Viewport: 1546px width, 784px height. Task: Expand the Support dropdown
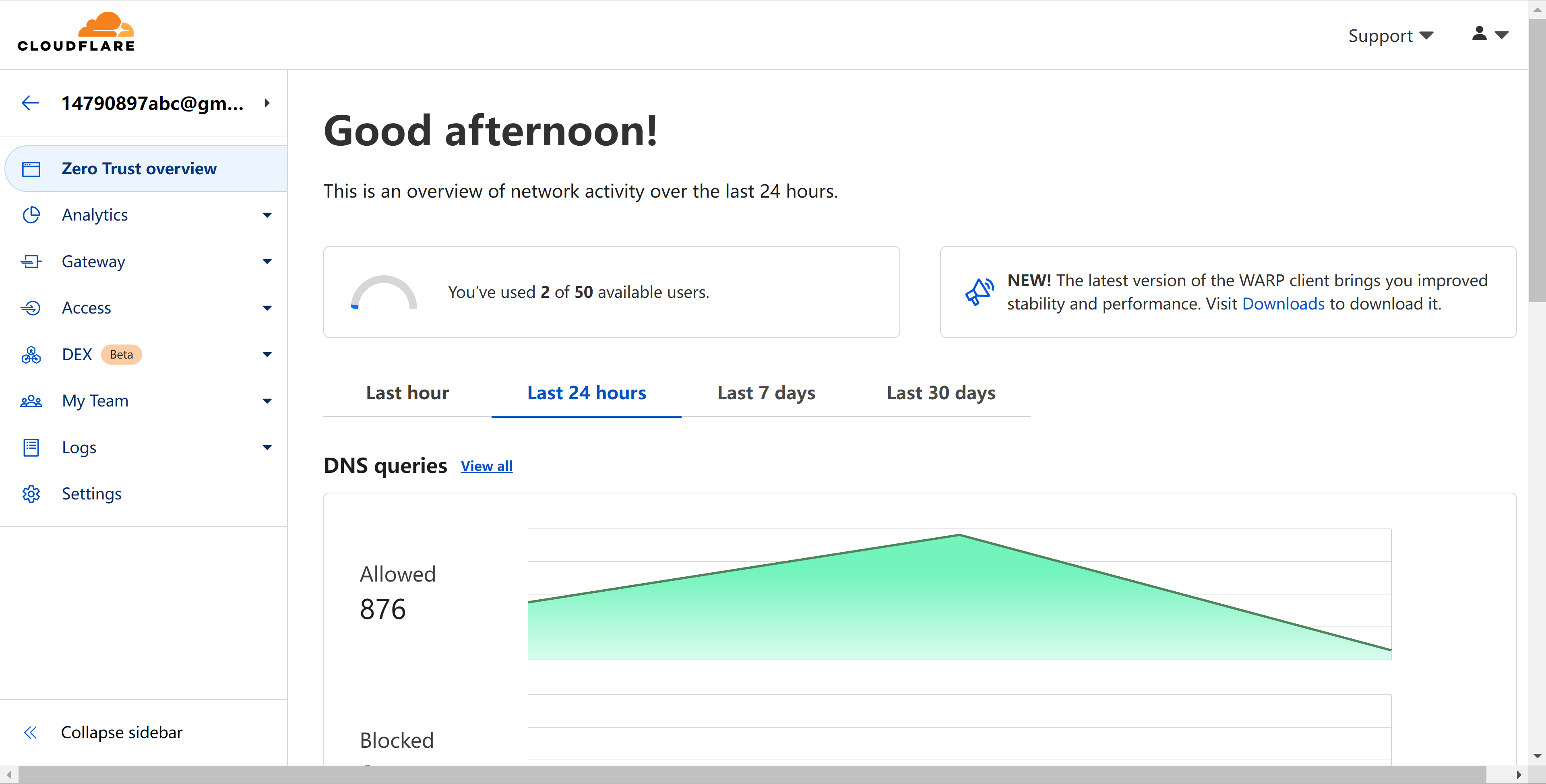click(1390, 36)
